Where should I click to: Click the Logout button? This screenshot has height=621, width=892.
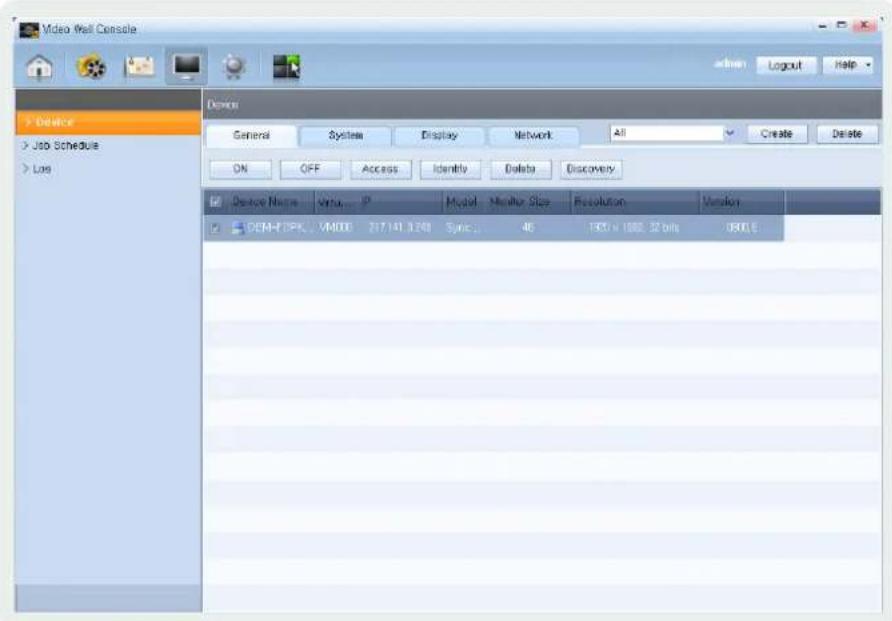(785, 65)
